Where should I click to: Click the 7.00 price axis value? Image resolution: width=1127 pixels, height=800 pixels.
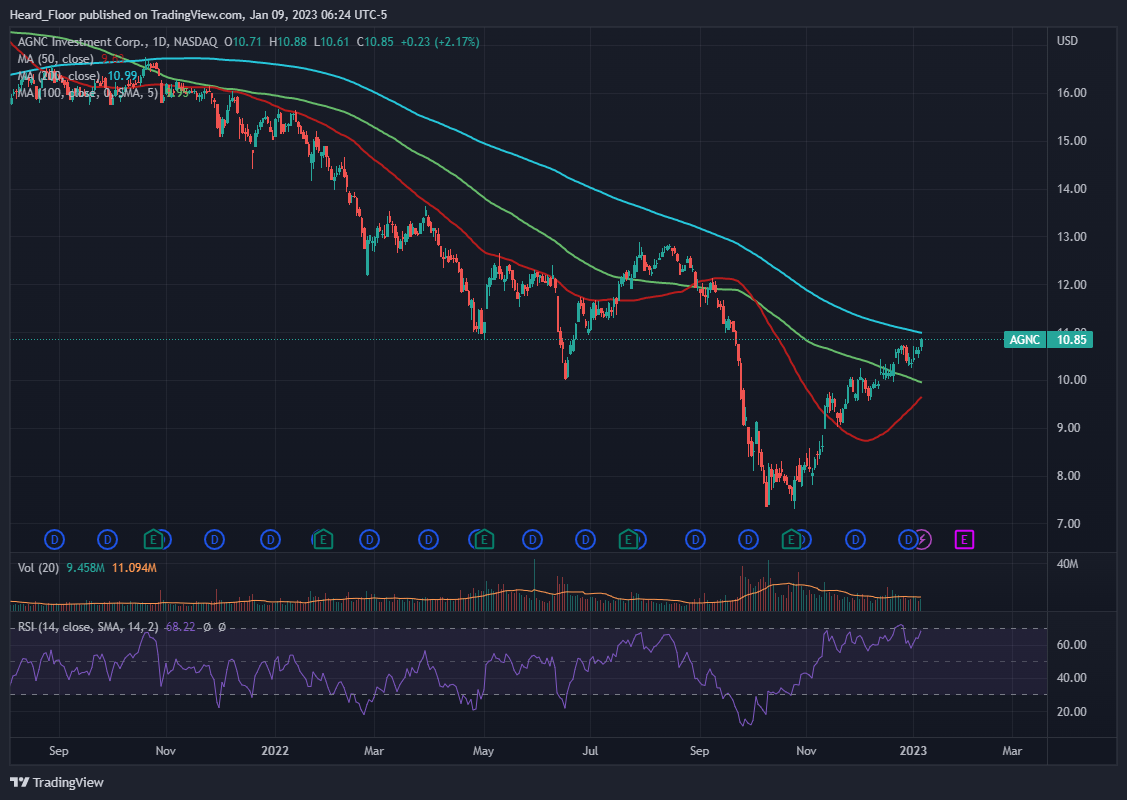(1069, 523)
